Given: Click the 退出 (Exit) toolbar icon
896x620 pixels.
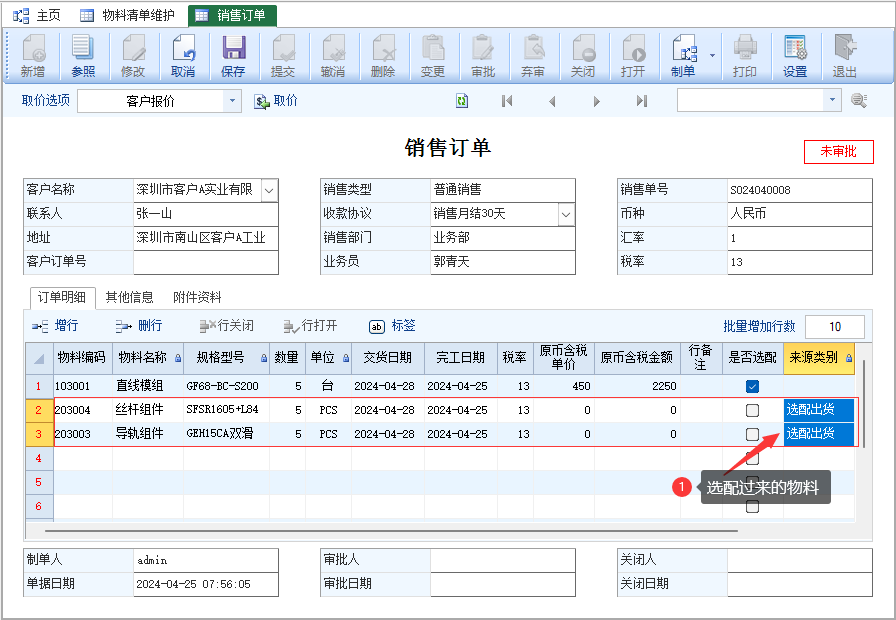Looking at the screenshot, I should point(845,56).
